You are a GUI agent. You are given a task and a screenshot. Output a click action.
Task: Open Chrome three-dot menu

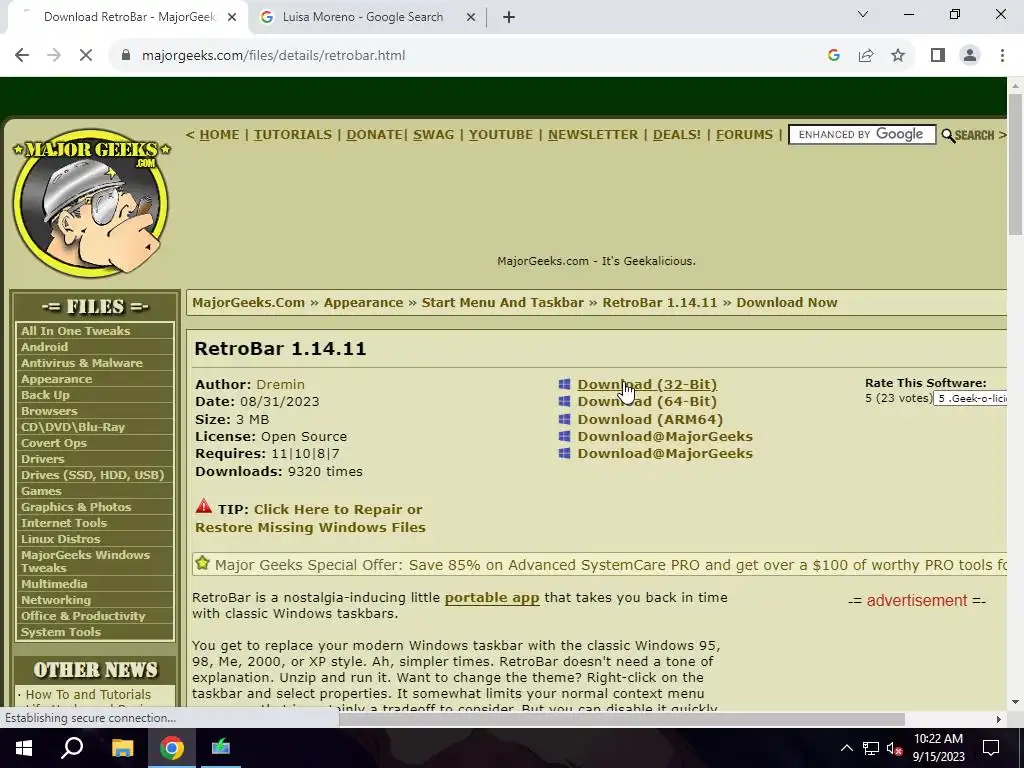(1002, 56)
